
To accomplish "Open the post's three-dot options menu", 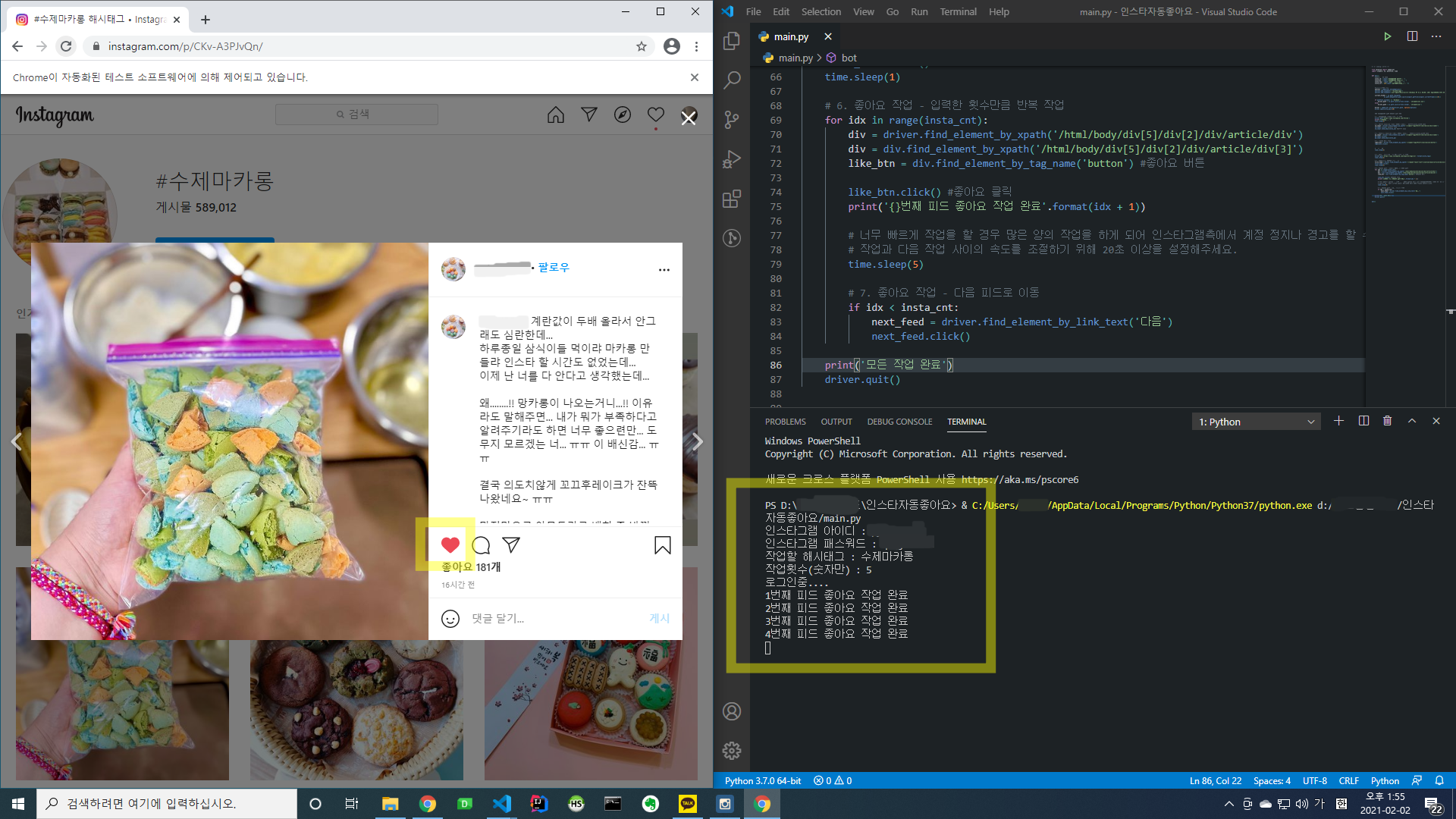I will [x=664, y=270].
